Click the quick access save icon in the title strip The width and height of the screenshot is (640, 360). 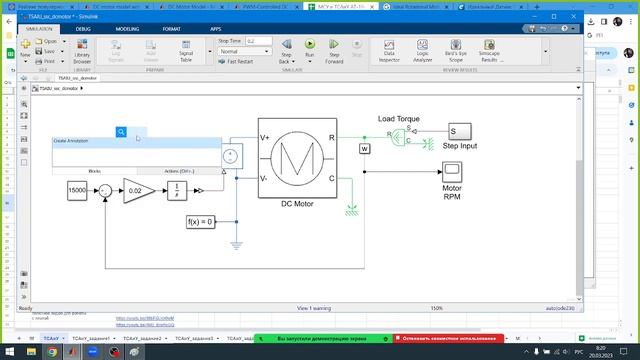tap(532, 29)
